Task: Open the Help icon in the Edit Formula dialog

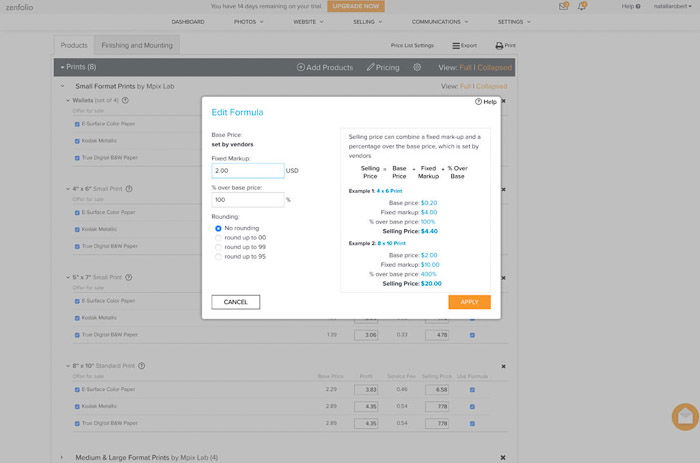Action: (x=478, y=102)
